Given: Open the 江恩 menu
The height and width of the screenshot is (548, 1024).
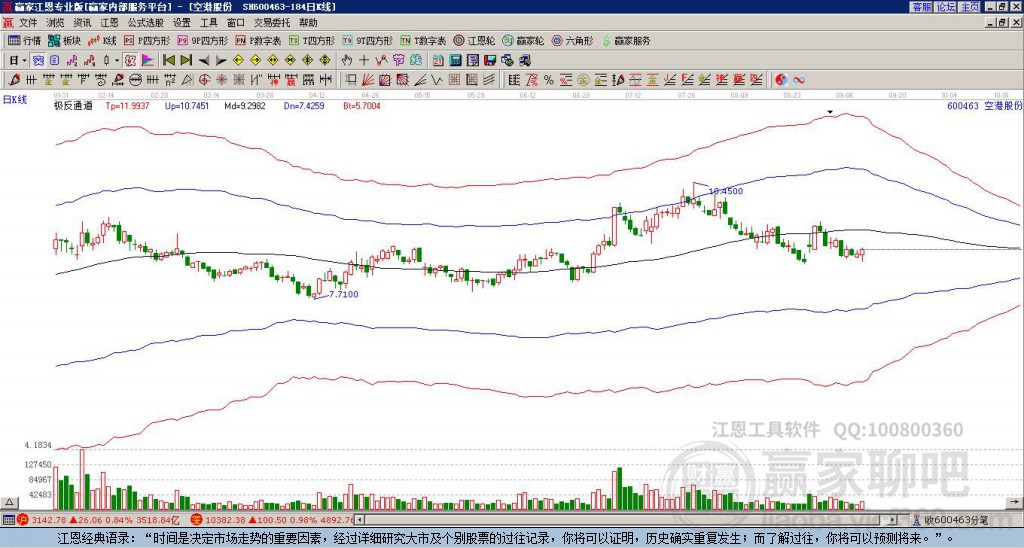Looking at the screenshot, I should (x=109, y=23).
